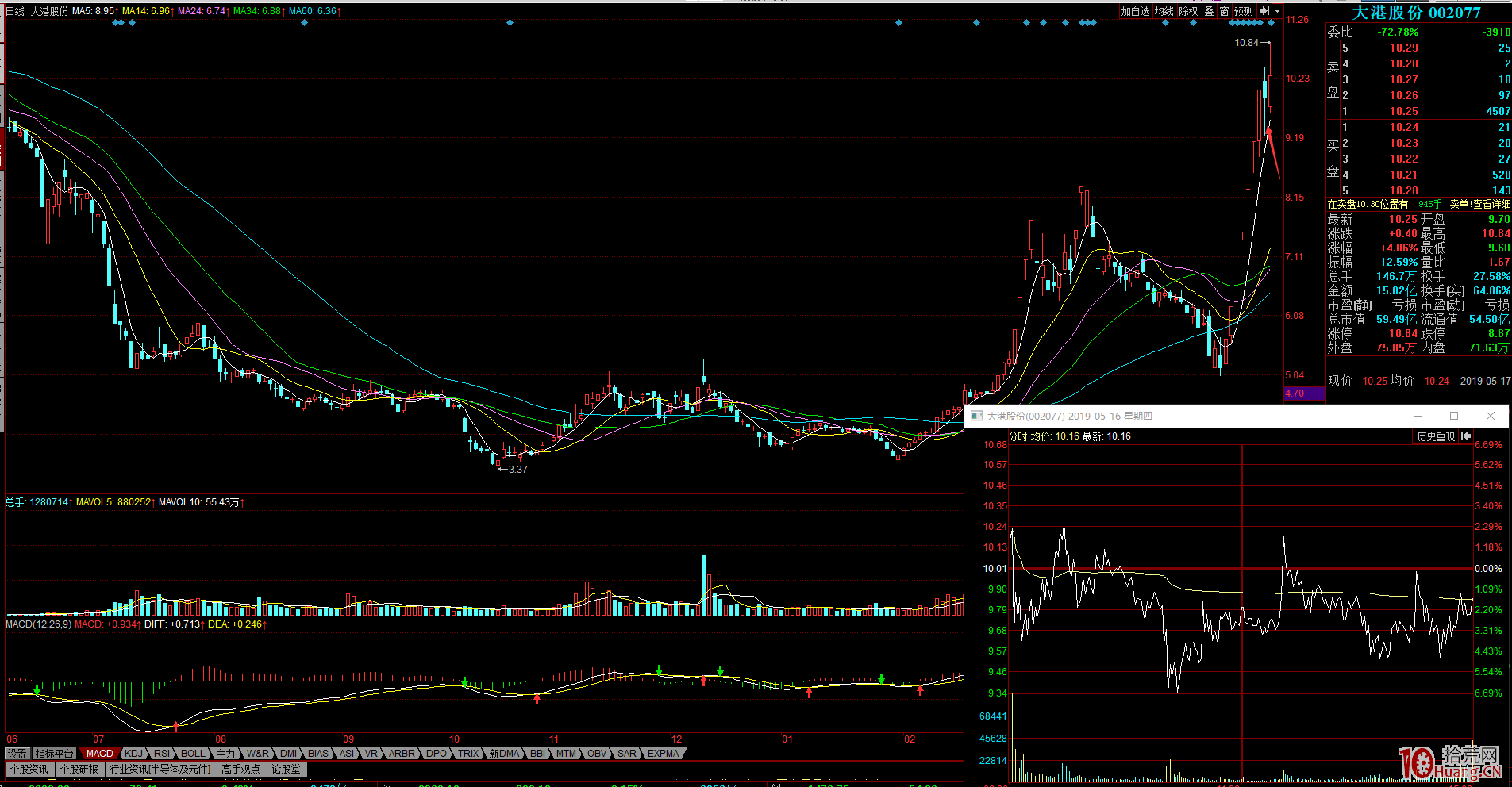This screenshot has height=787, width=1512.
Task: Click the 历史重现 button
Action: pyautogui.click(x=1436, y=436)
